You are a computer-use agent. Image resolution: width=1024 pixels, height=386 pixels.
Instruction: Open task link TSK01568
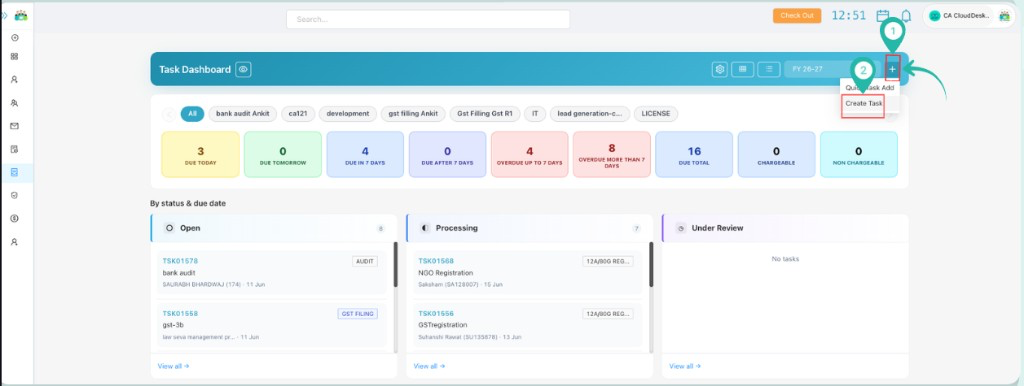pyautogui.click(x=436, y=261)
